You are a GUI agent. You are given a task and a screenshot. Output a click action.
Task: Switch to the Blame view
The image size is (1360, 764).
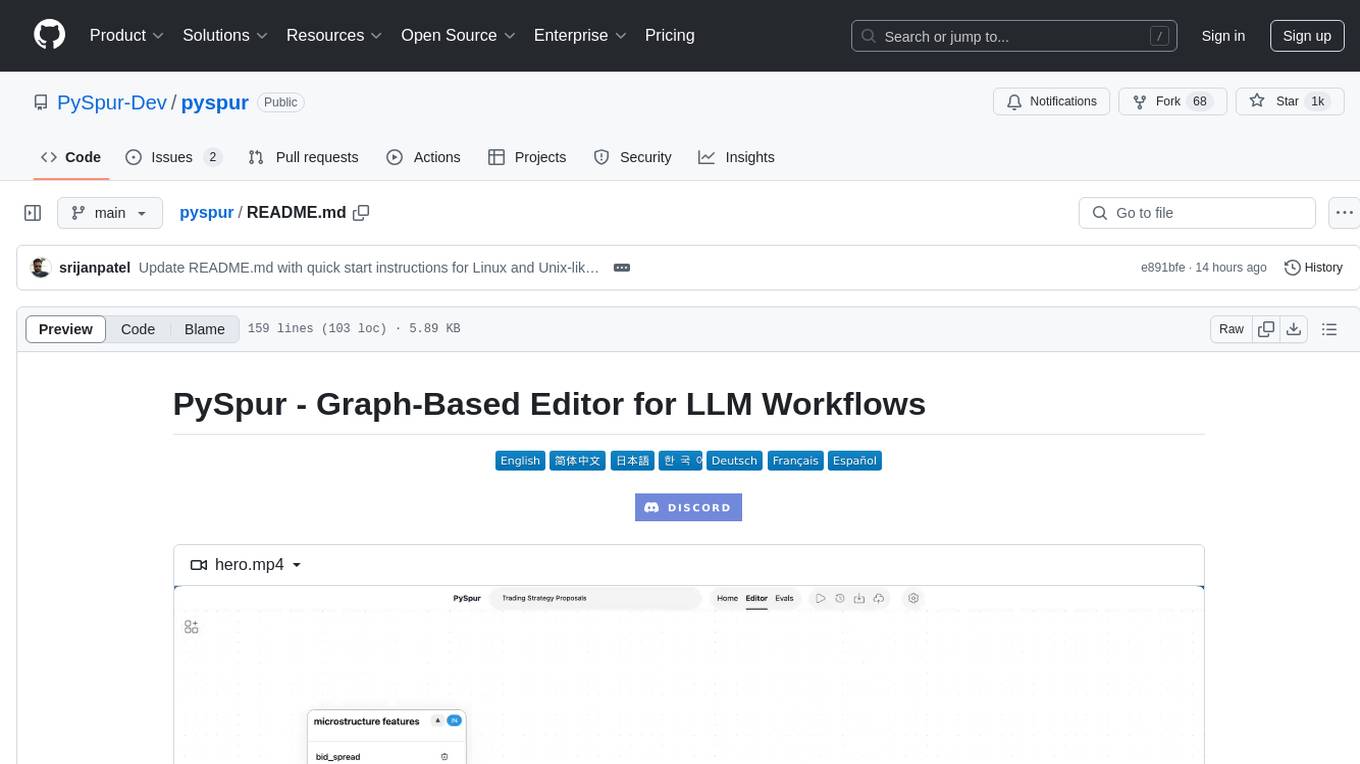point(204,329)
